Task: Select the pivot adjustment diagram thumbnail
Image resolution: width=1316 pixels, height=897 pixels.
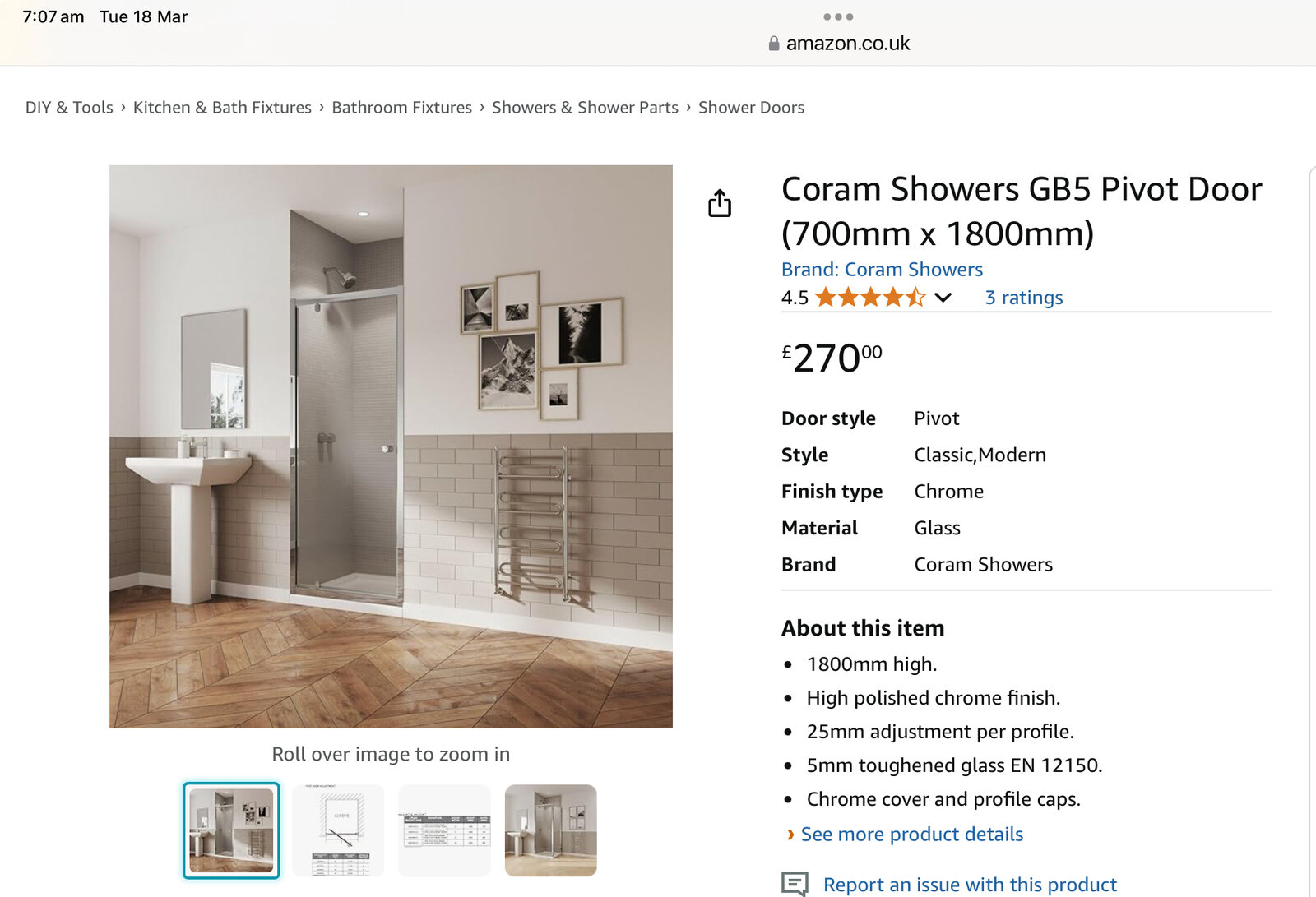Action: 338,830
